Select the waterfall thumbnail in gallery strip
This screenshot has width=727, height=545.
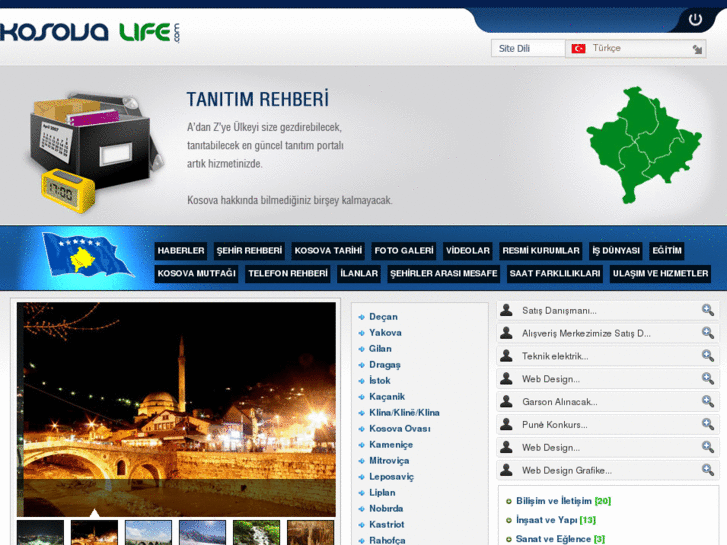(256, 532)
